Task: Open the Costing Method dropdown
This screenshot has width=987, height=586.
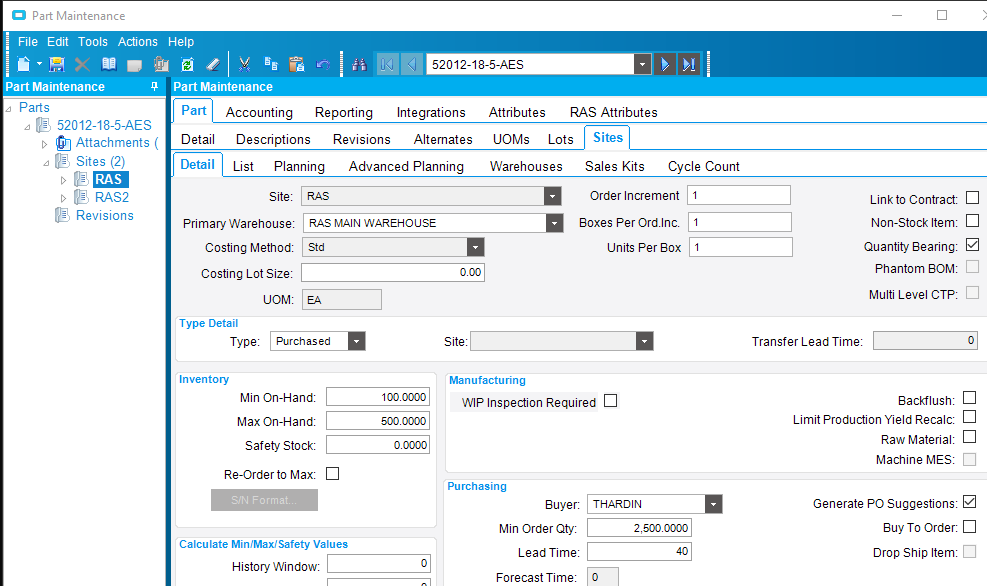Action: point(475,247)
